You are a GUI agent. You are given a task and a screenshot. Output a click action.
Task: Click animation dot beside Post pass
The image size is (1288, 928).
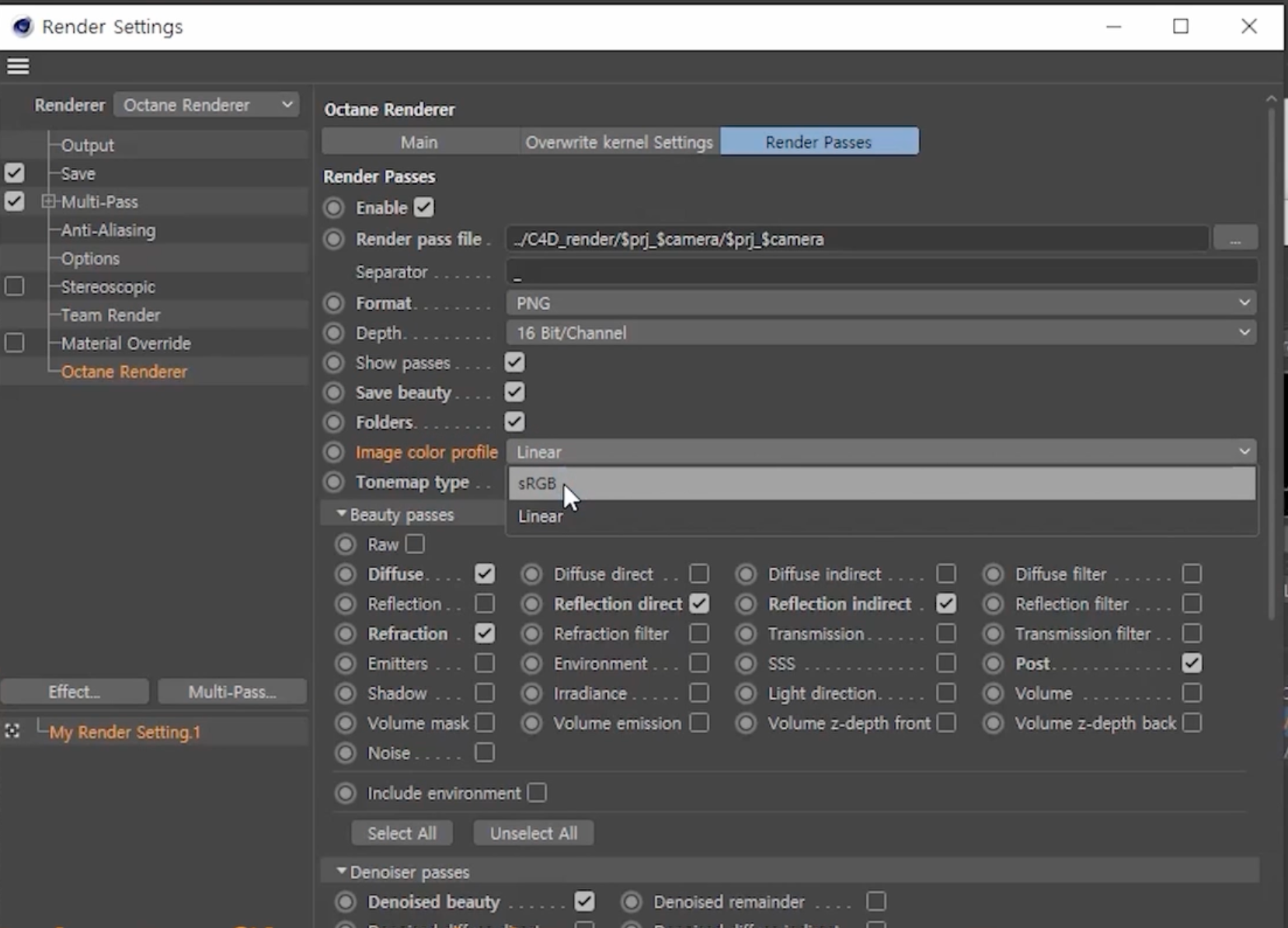(x=994, y=664)
